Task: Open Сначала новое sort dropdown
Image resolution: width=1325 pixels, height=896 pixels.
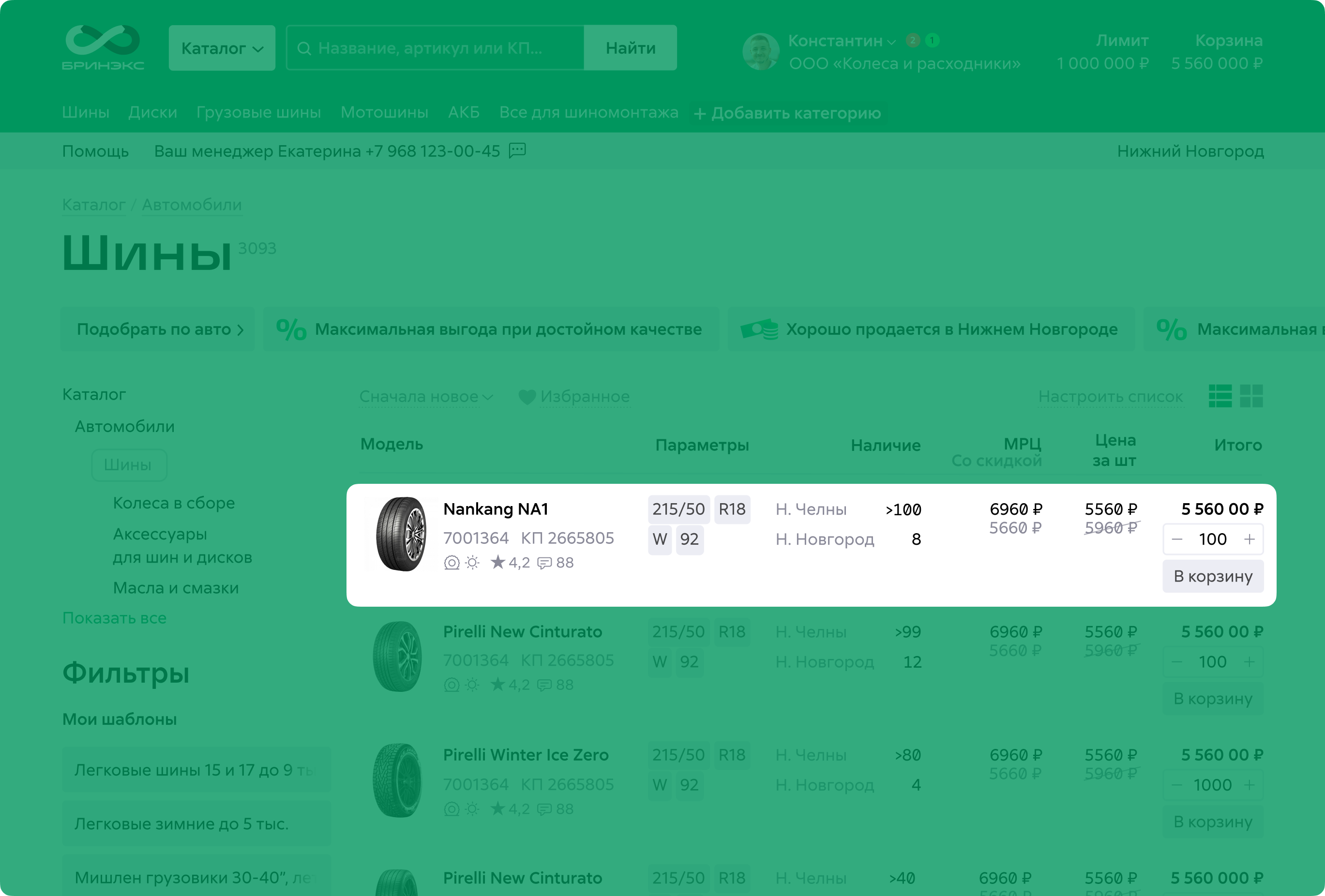Action: 425,397
